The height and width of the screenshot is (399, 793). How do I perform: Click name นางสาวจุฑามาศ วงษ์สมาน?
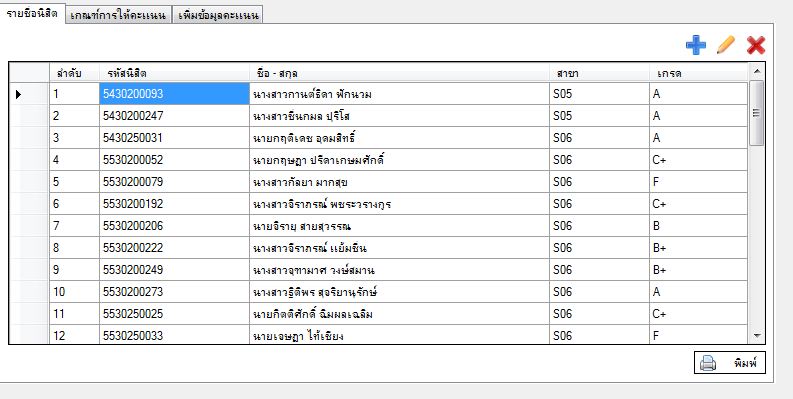click(x=400, y=270)
